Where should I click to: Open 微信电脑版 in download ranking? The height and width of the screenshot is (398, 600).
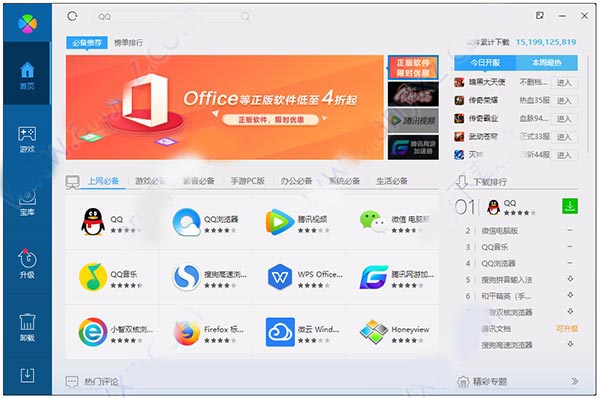(500, 231)
